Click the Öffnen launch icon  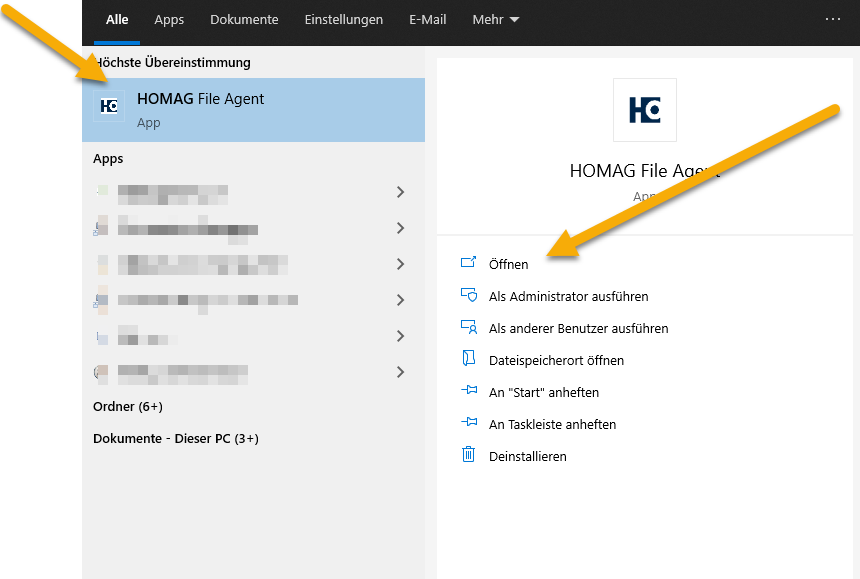click(x=468, y=264)
